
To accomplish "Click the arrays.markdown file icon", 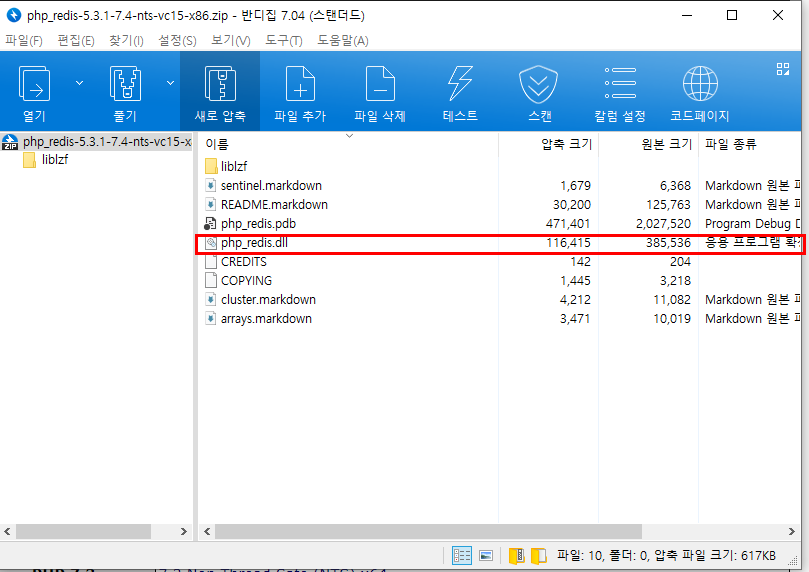I will tap(211, 319).
